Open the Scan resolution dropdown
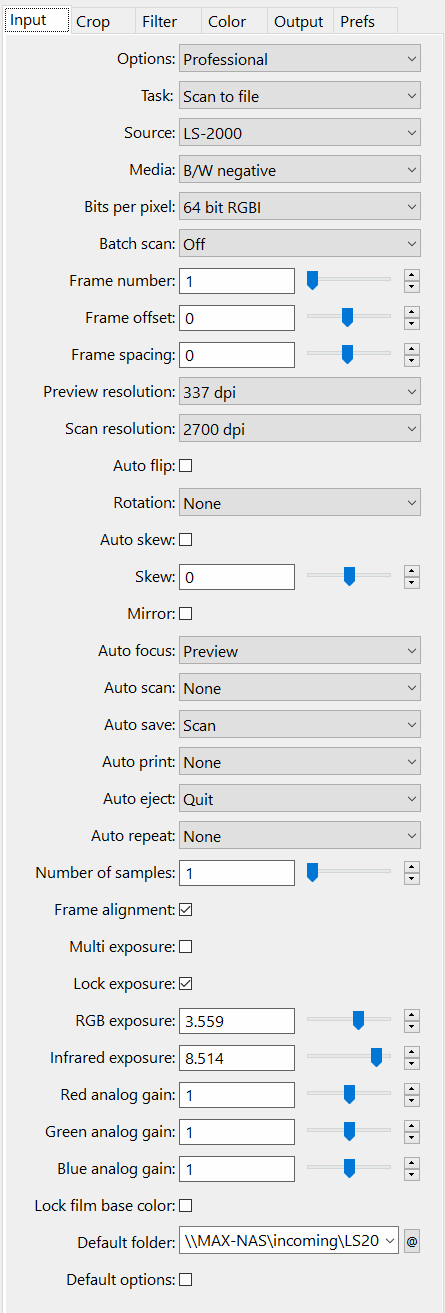Image resolution: width=445 pixels, height=1313 pixels. (300, 429)
